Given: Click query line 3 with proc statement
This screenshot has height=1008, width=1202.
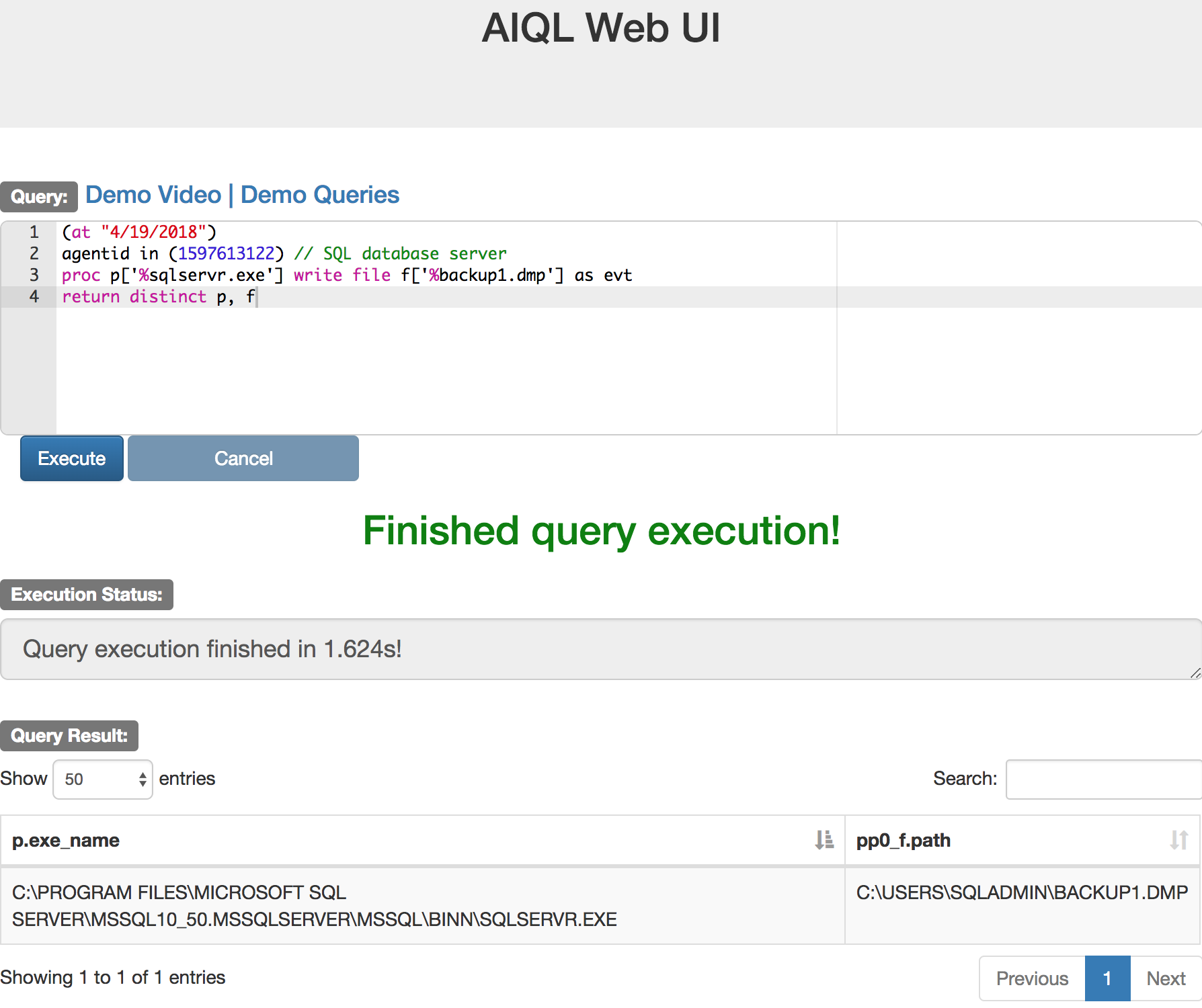Looking at the screenshot, I should pyautogui.click(x=346, y=276).
